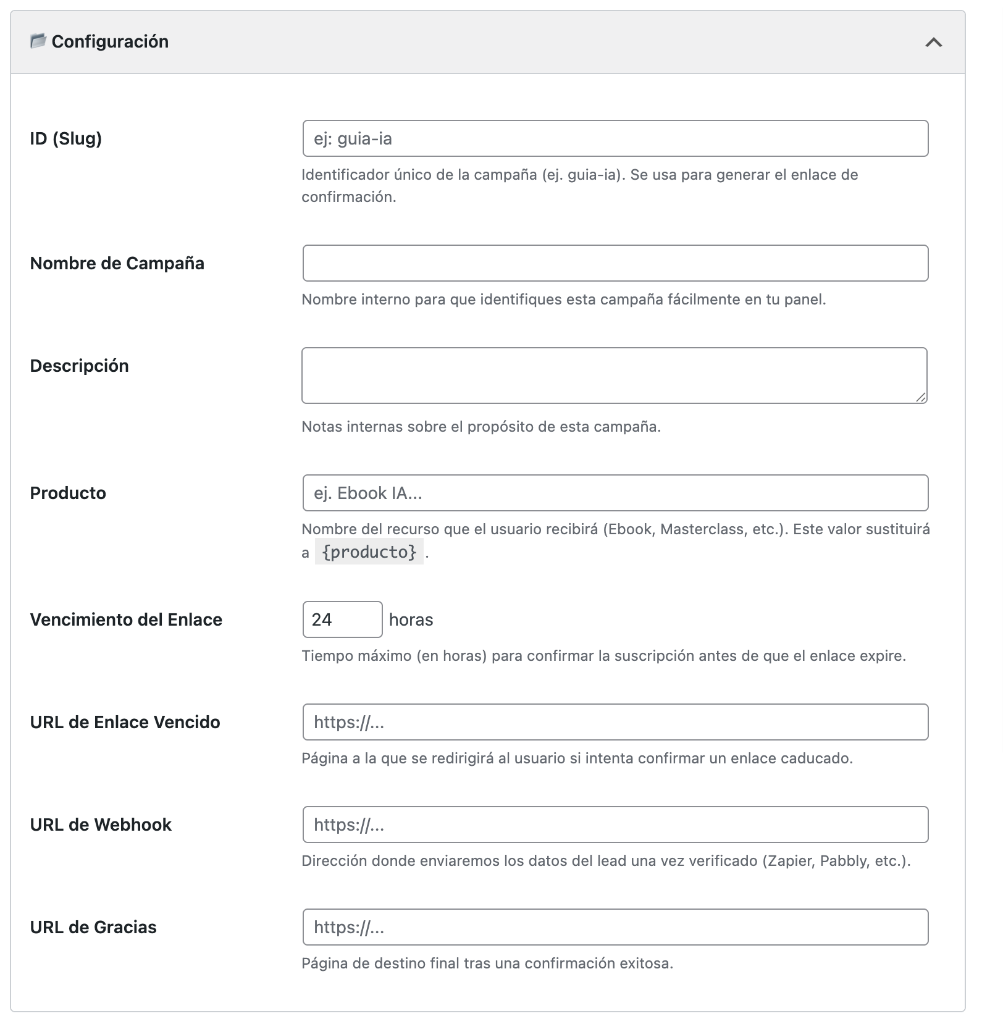Click the {producto} placeholder code tag
Viewport: 1003px width, 1024px height.
[369, 553]
